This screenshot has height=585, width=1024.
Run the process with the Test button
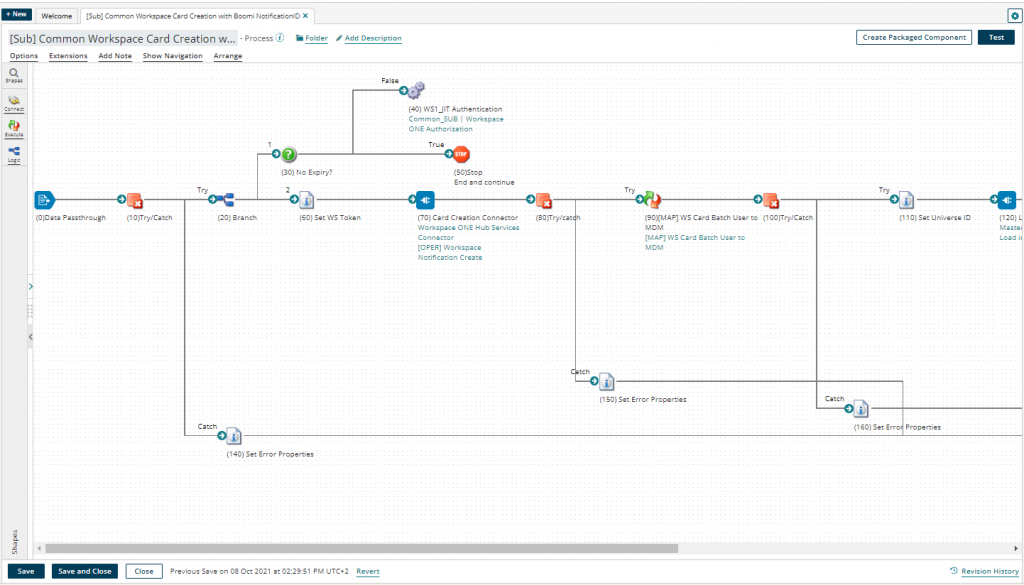point(996,38)
